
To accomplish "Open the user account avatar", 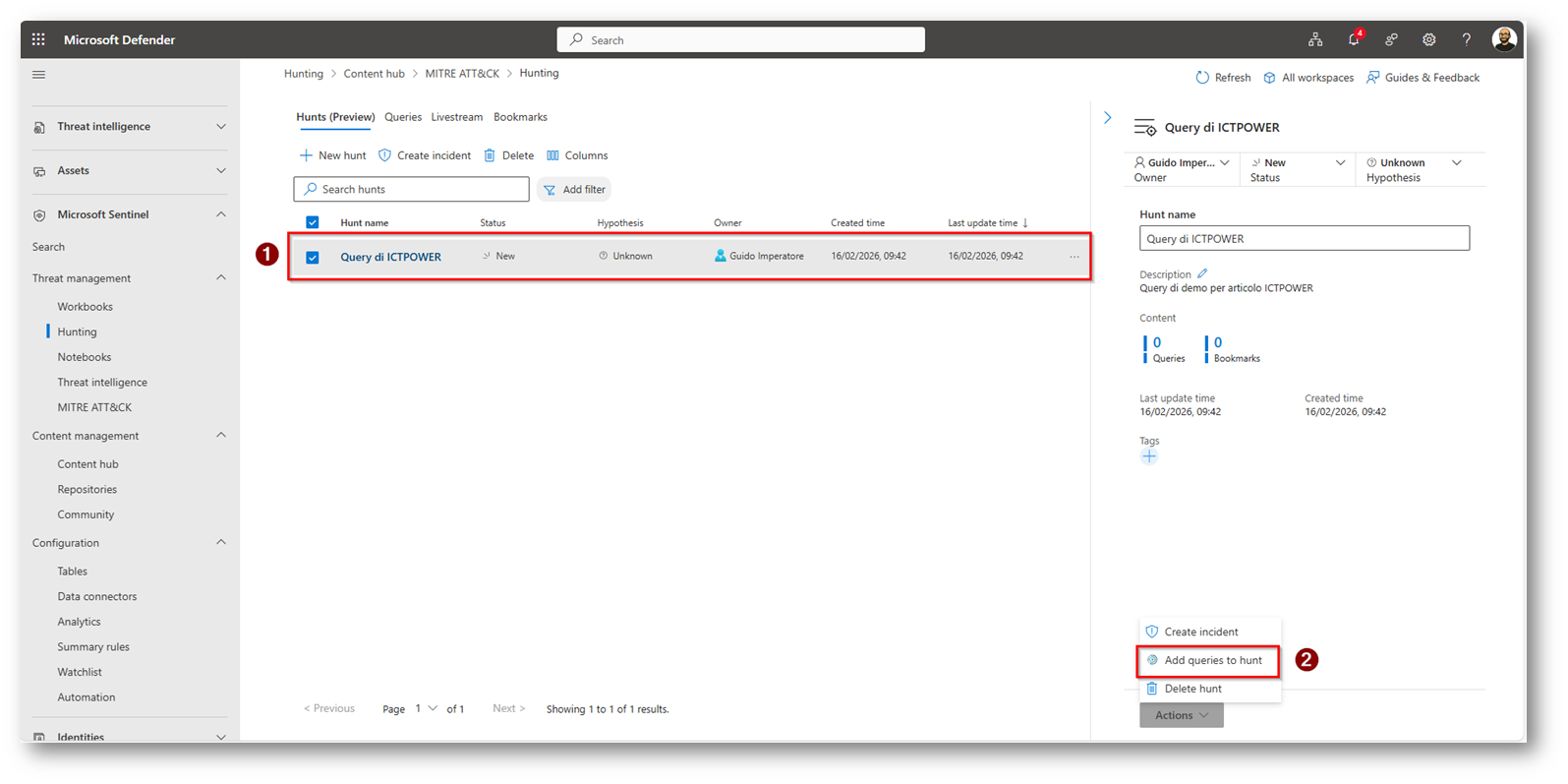I will 1504,39.
